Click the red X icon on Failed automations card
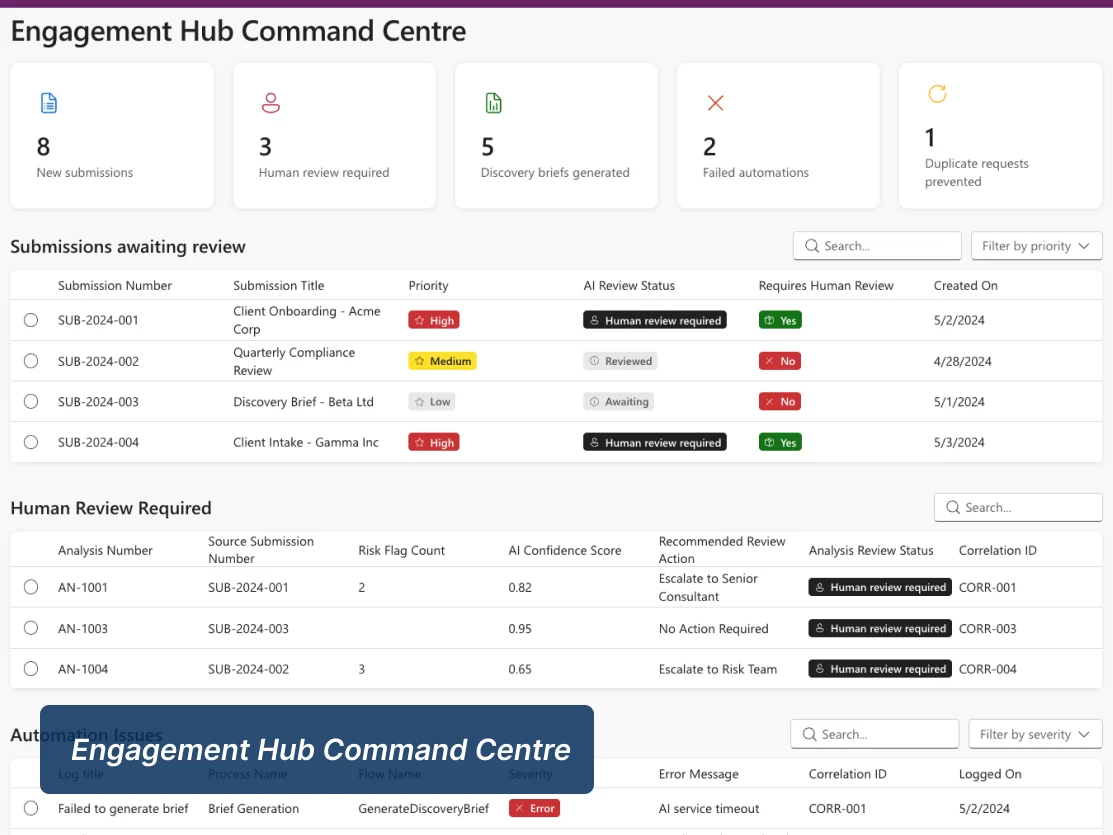Image resolution: width=1113 pixels, height=835 pixels. (x=716, y=104)
